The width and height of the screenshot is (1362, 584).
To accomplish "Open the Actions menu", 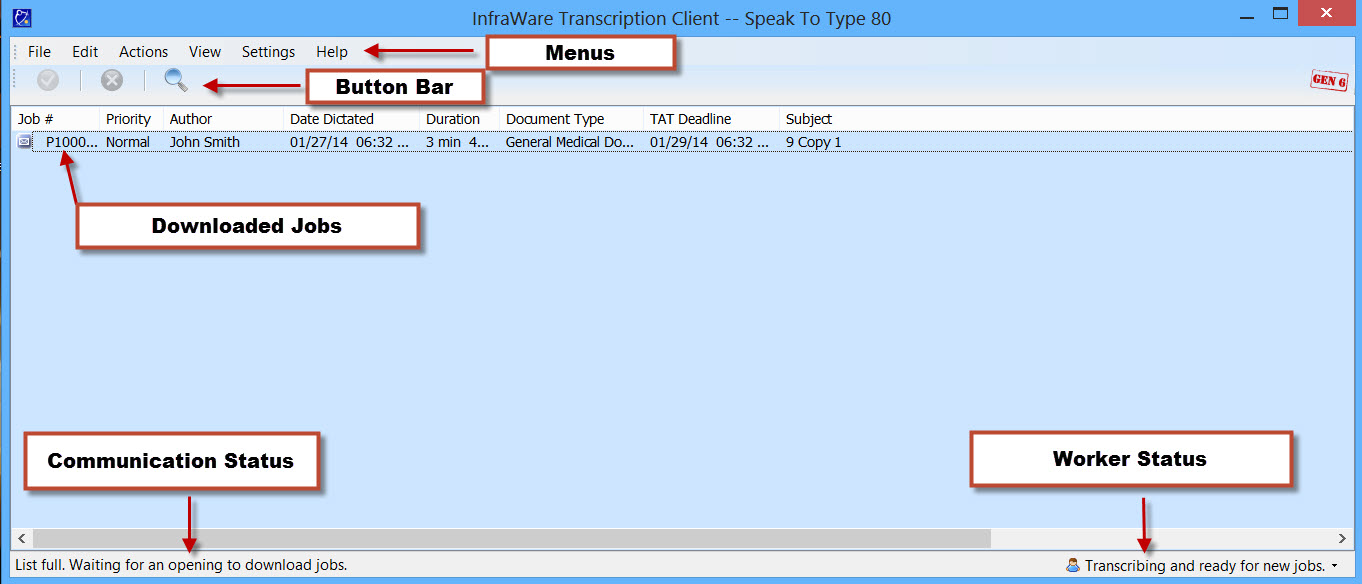I will pyautogui.click(x=144, y=52).
